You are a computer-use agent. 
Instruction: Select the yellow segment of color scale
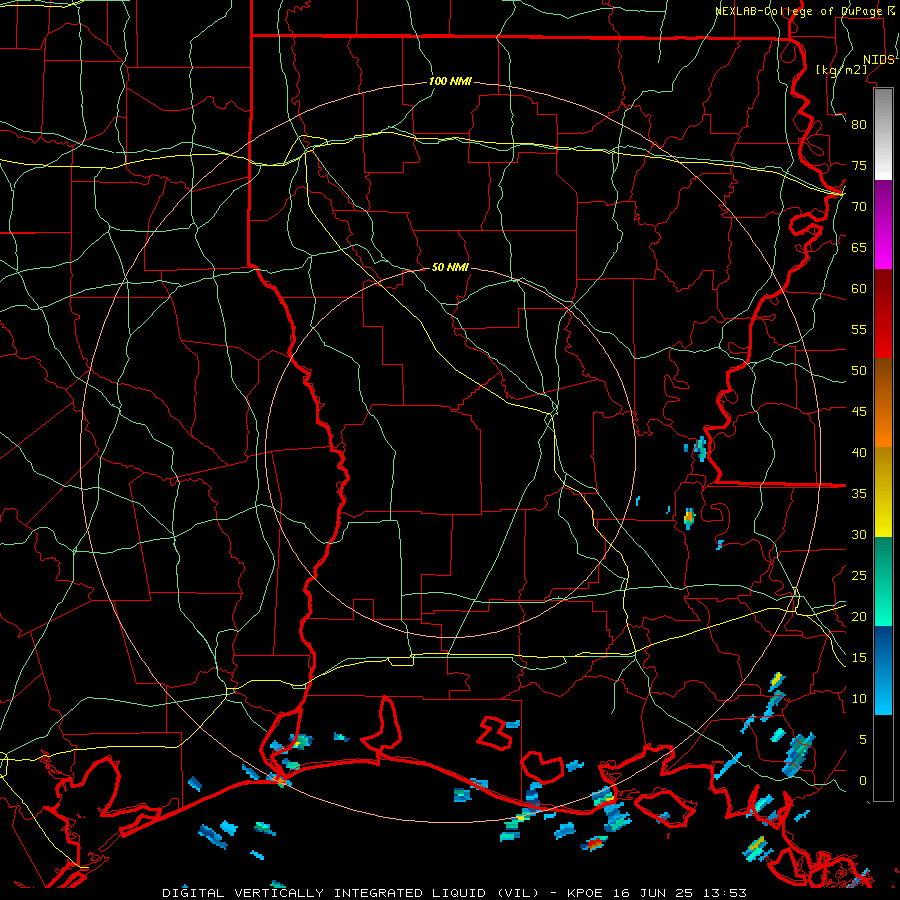coord(883,492)
